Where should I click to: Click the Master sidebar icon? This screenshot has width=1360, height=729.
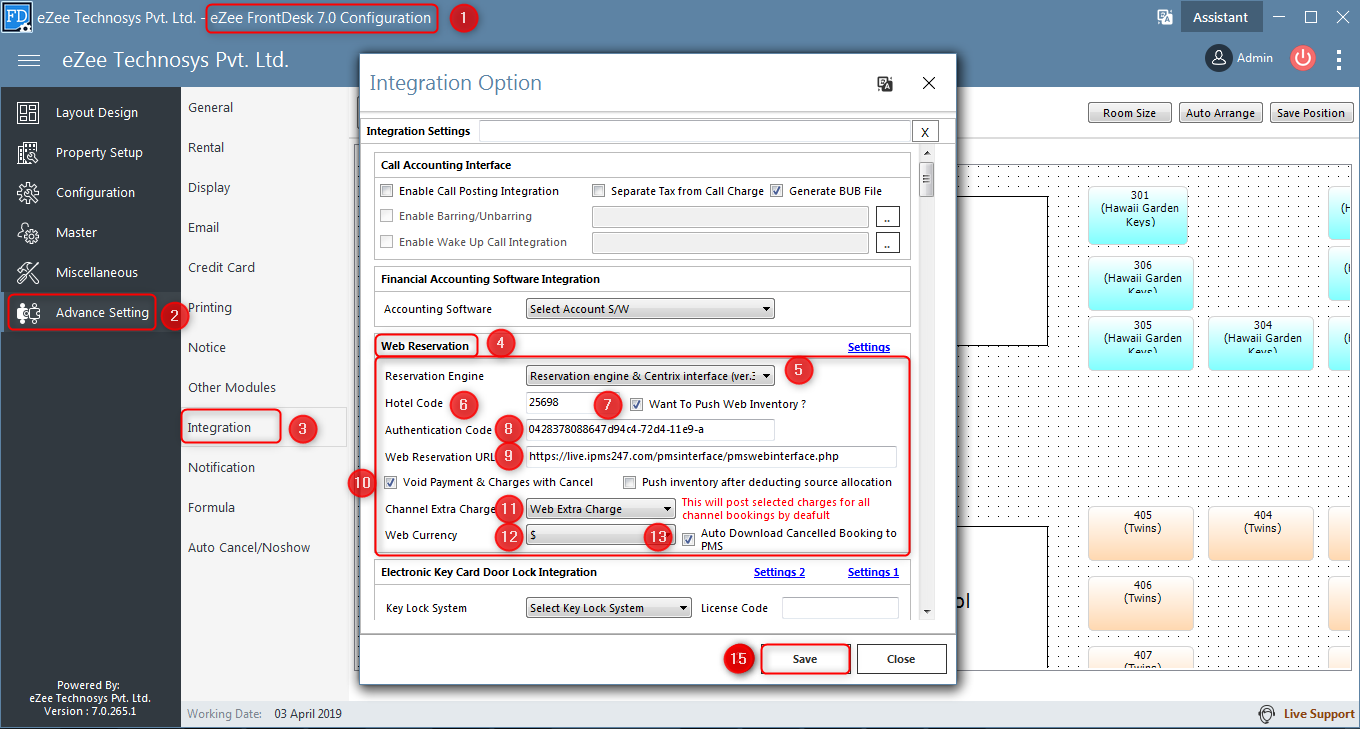click(28, 233)
